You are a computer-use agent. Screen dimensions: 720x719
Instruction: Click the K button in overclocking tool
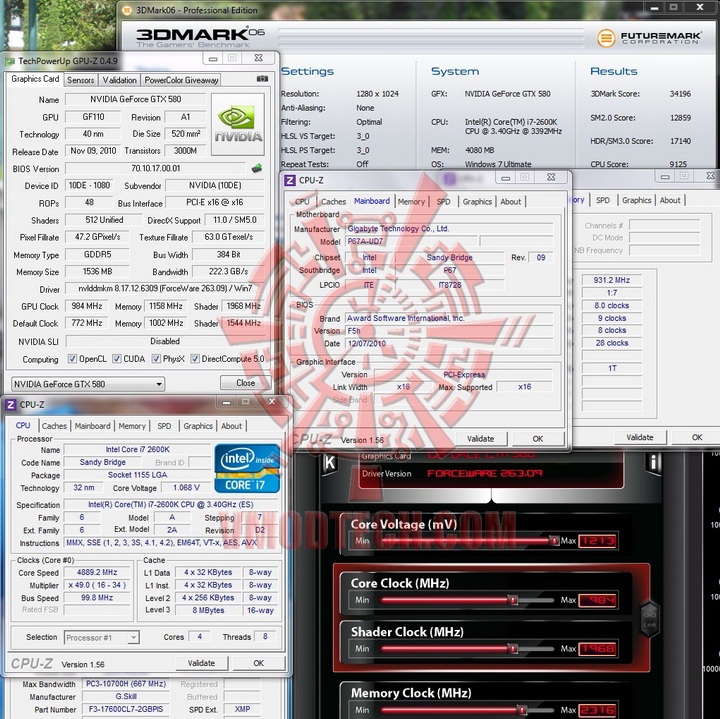pyautogui.click(x=330, y=462)
